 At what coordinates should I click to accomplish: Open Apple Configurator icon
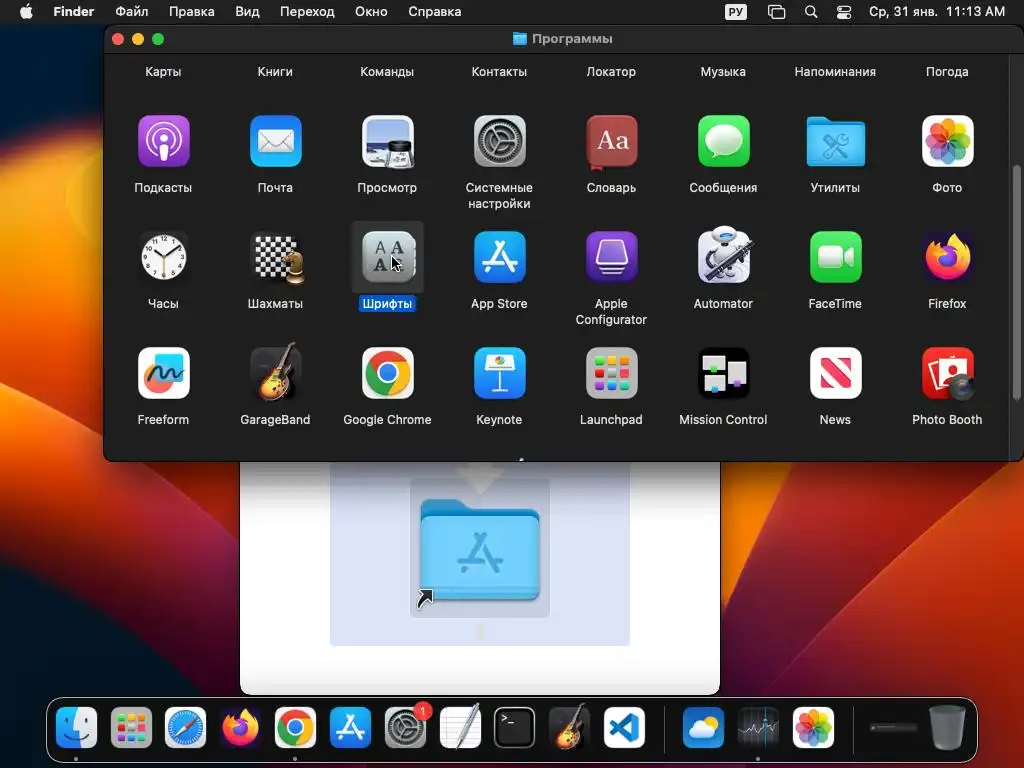point(611,257)
